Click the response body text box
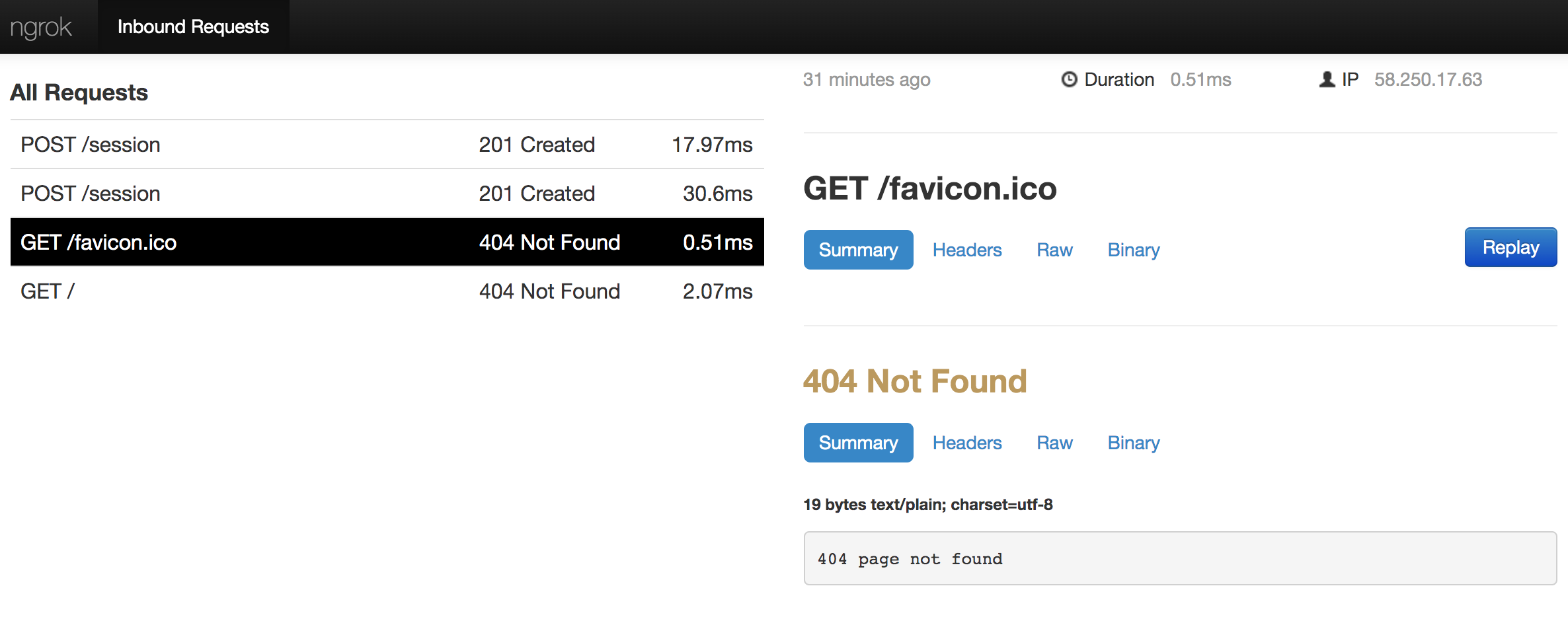Viewport: 1568px width, 625px height. pos(1180,559)
